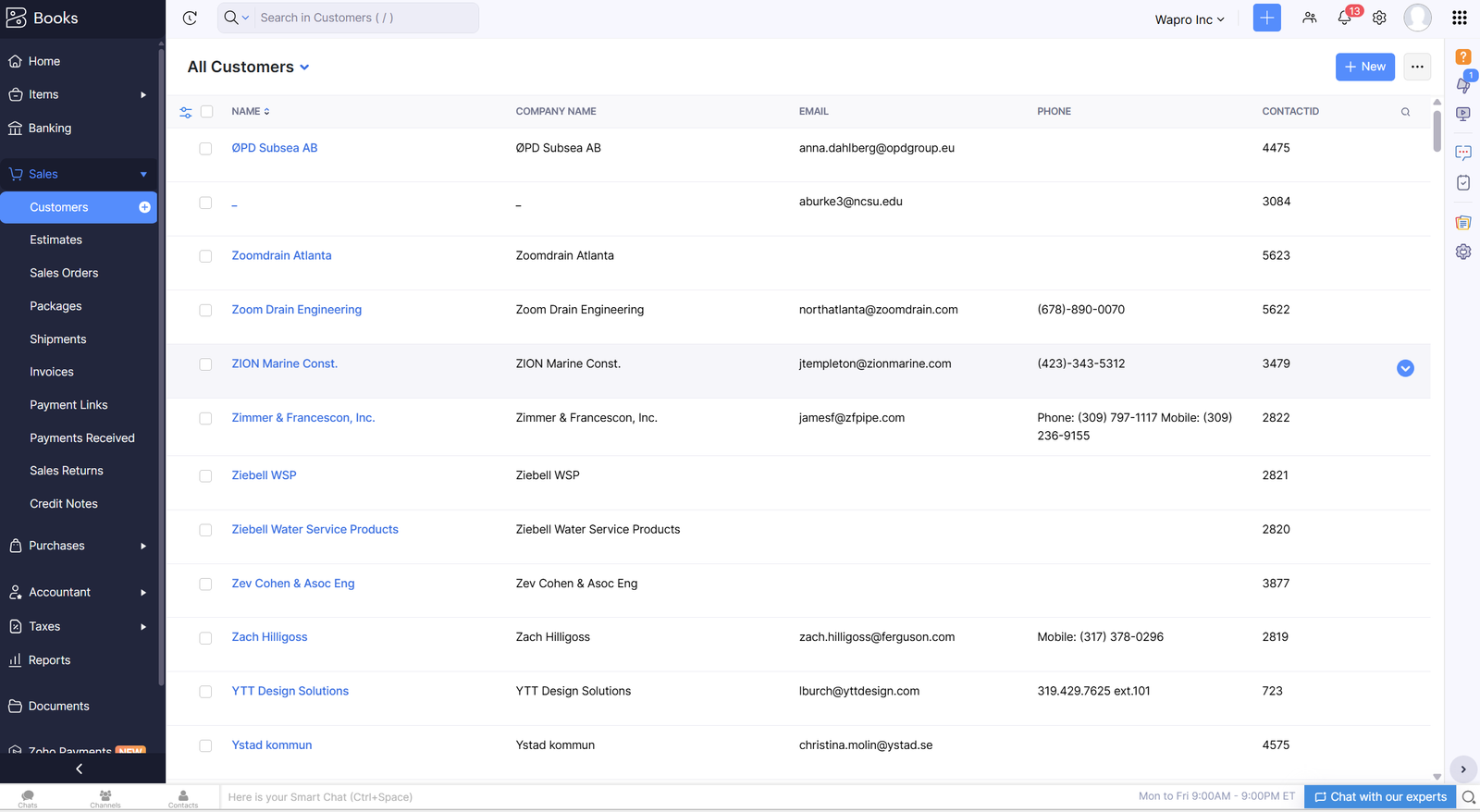Tick the ZION Marine Const. checkbox
Viewport: 1480px width, 812px height.
[205, 364]
